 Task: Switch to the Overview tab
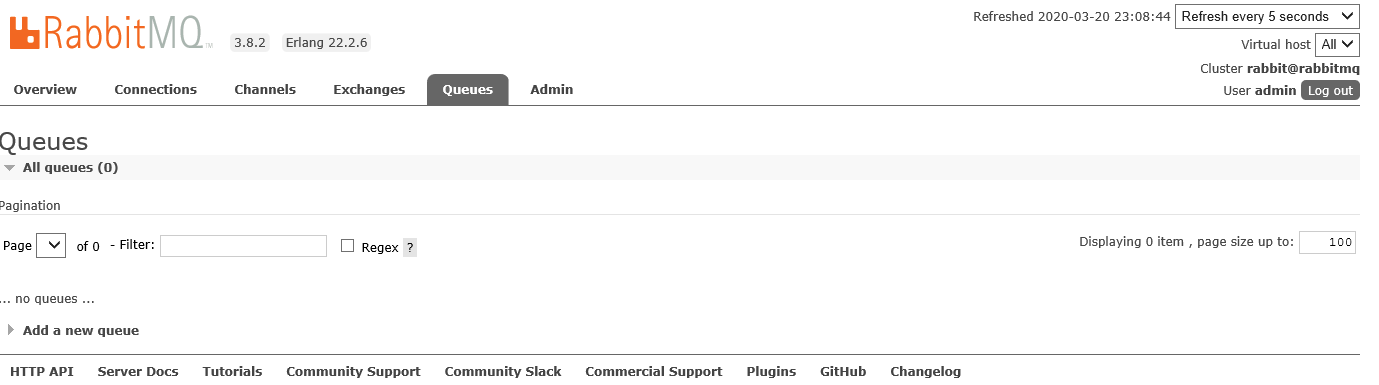coord(45,89)
